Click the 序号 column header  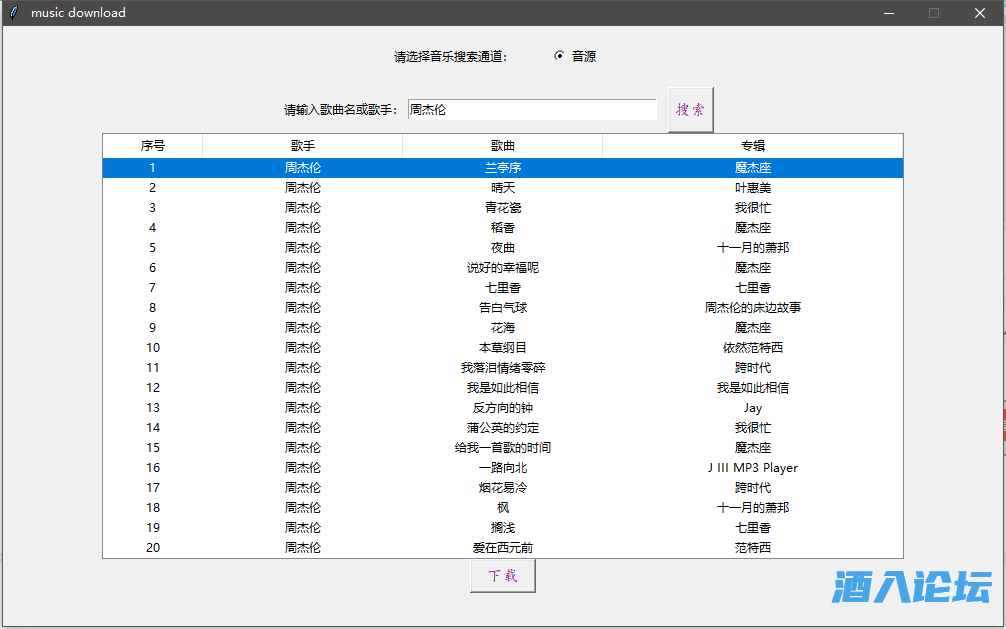pyautogui.click(x=153, y=146)
